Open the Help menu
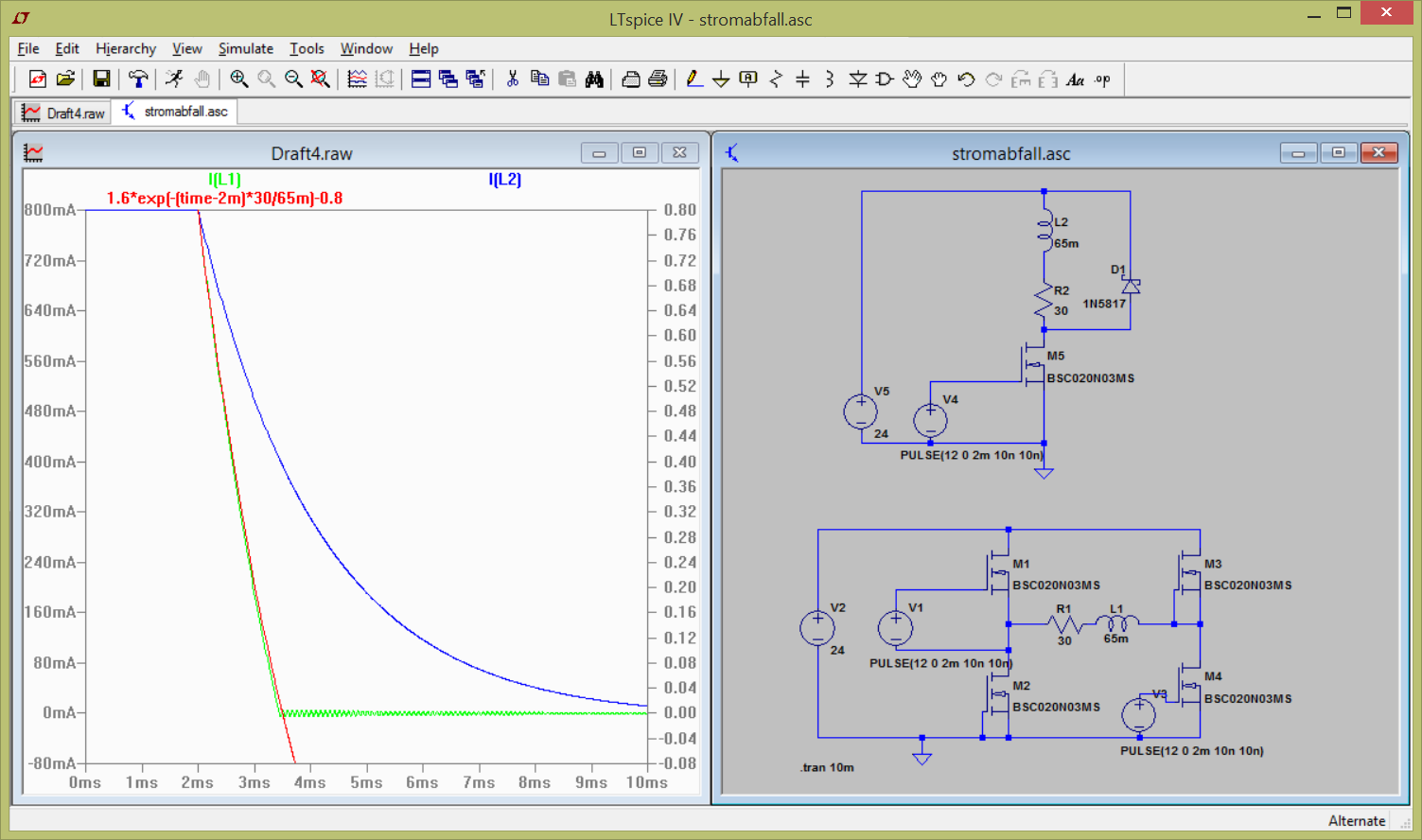Screen dimensions: 1422x840 point(424,48)
